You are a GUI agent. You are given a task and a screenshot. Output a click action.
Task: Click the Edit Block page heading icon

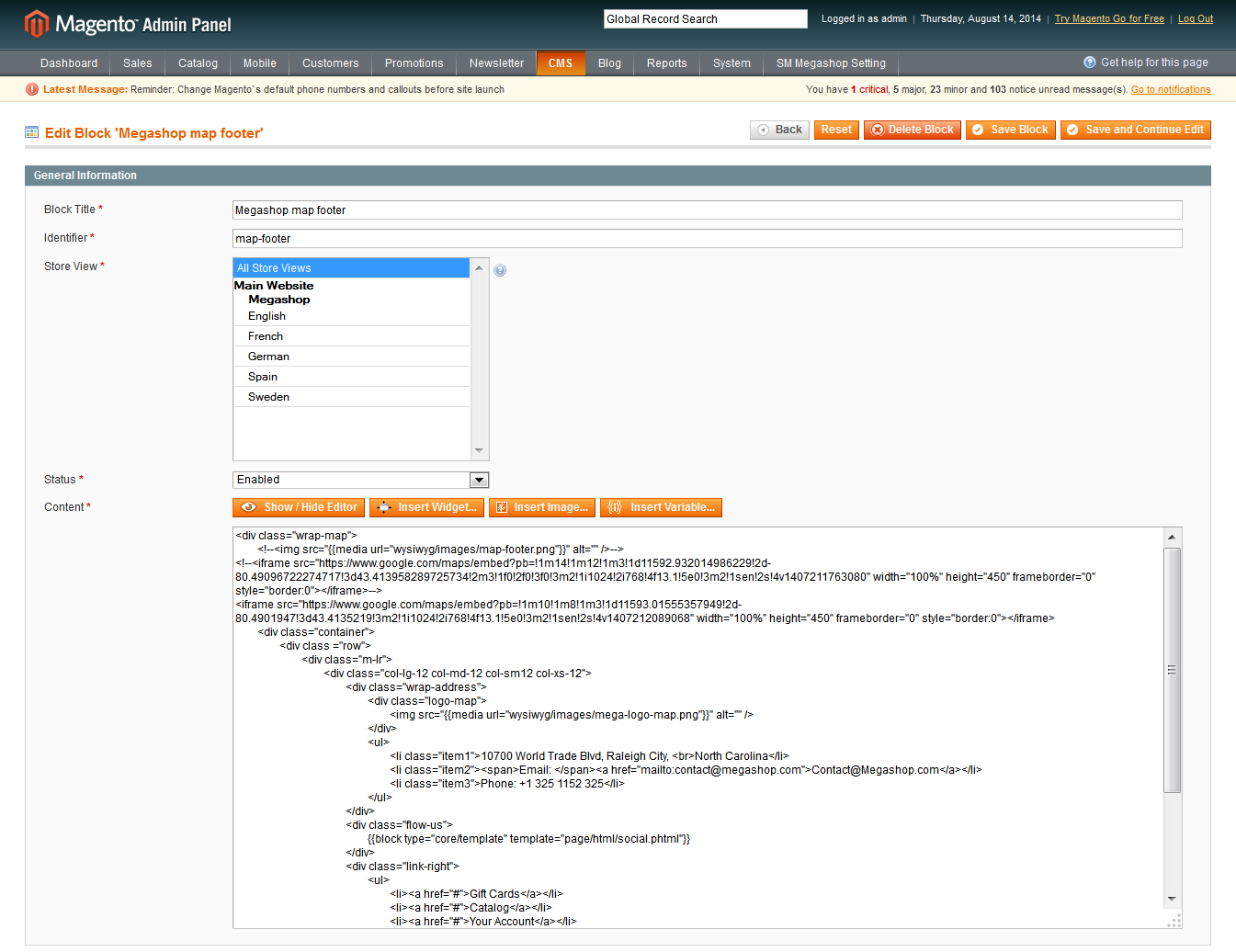pos(32,132)
